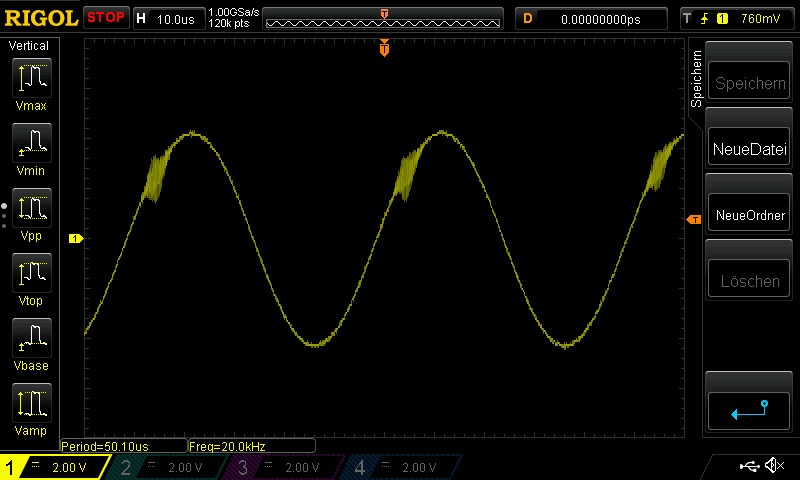Click the 120k pts memory depth readout
Screen dimensions: 800x480
click(x=229, y=23)
